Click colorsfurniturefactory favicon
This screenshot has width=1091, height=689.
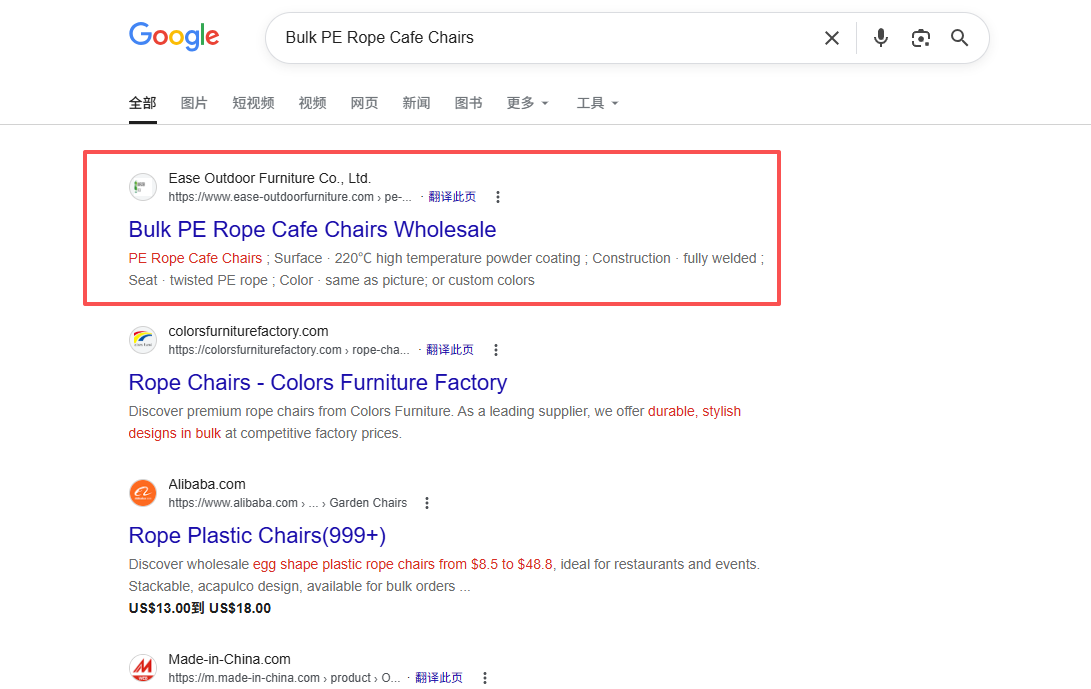(x=143, y=340)
